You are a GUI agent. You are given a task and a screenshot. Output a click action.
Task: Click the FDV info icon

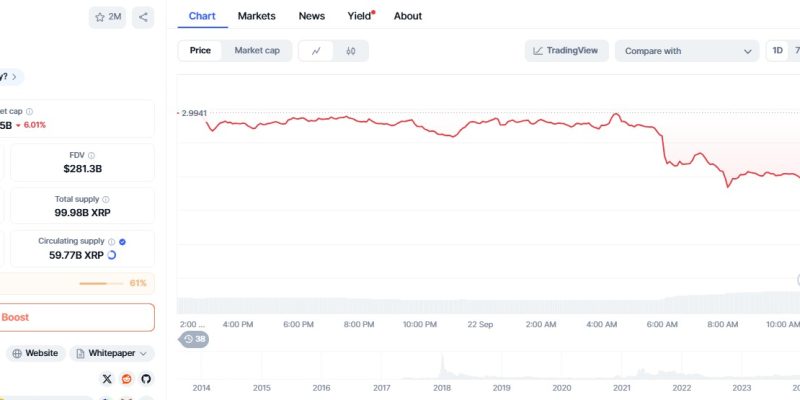[92, 155]
